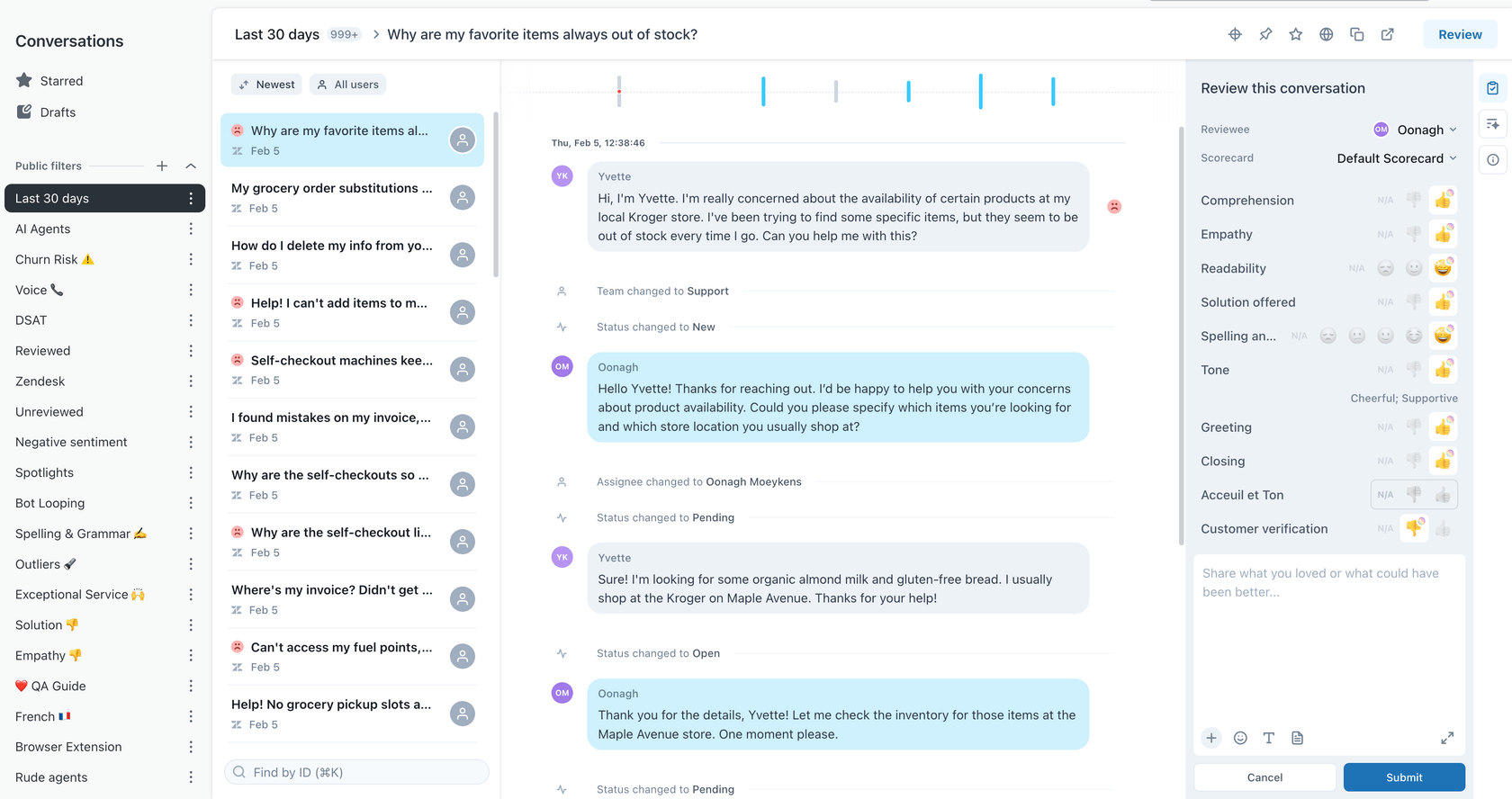Viewport: 1512px width, 799px height.
Task: Collapse the Public filters section
Action: point(191,166)
